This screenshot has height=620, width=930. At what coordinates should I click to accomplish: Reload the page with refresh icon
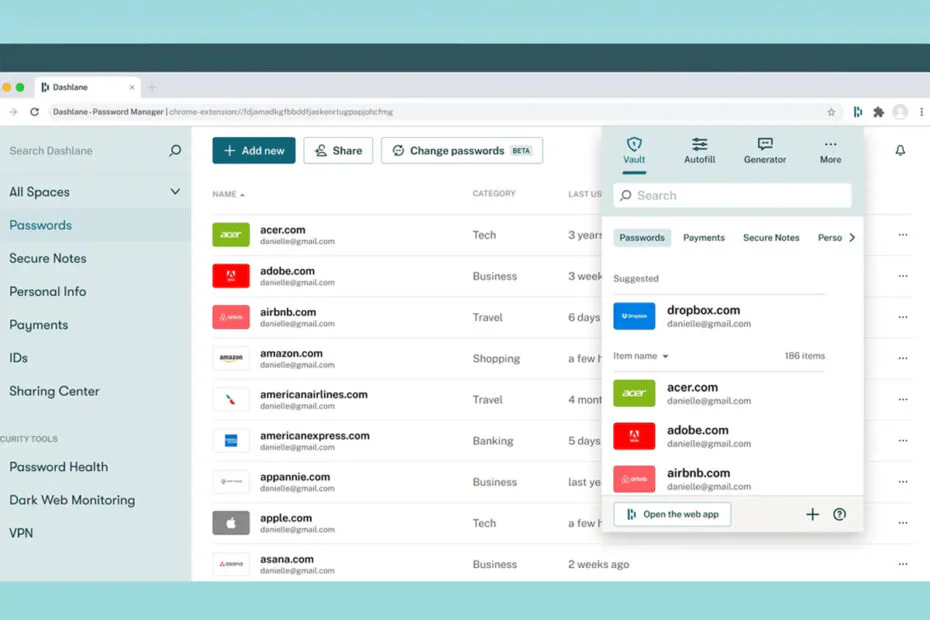pos(34,112)
